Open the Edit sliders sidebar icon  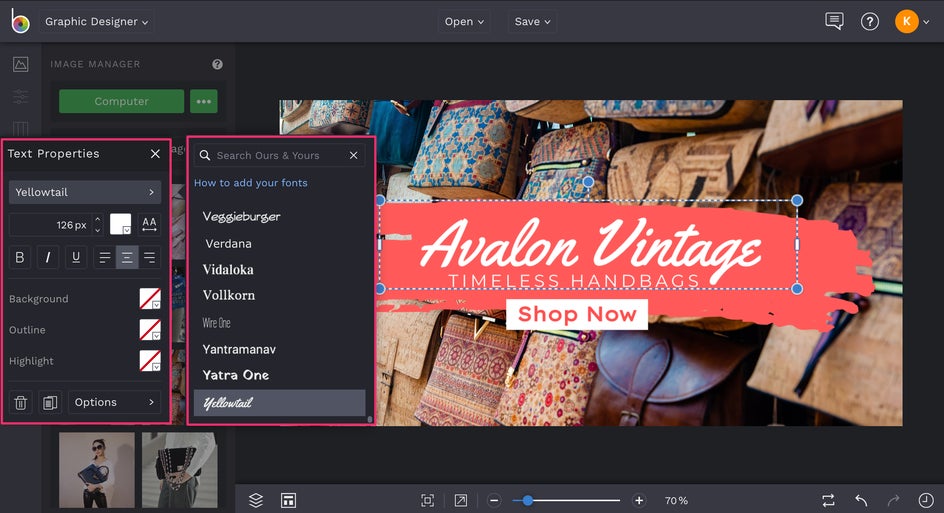20,96
